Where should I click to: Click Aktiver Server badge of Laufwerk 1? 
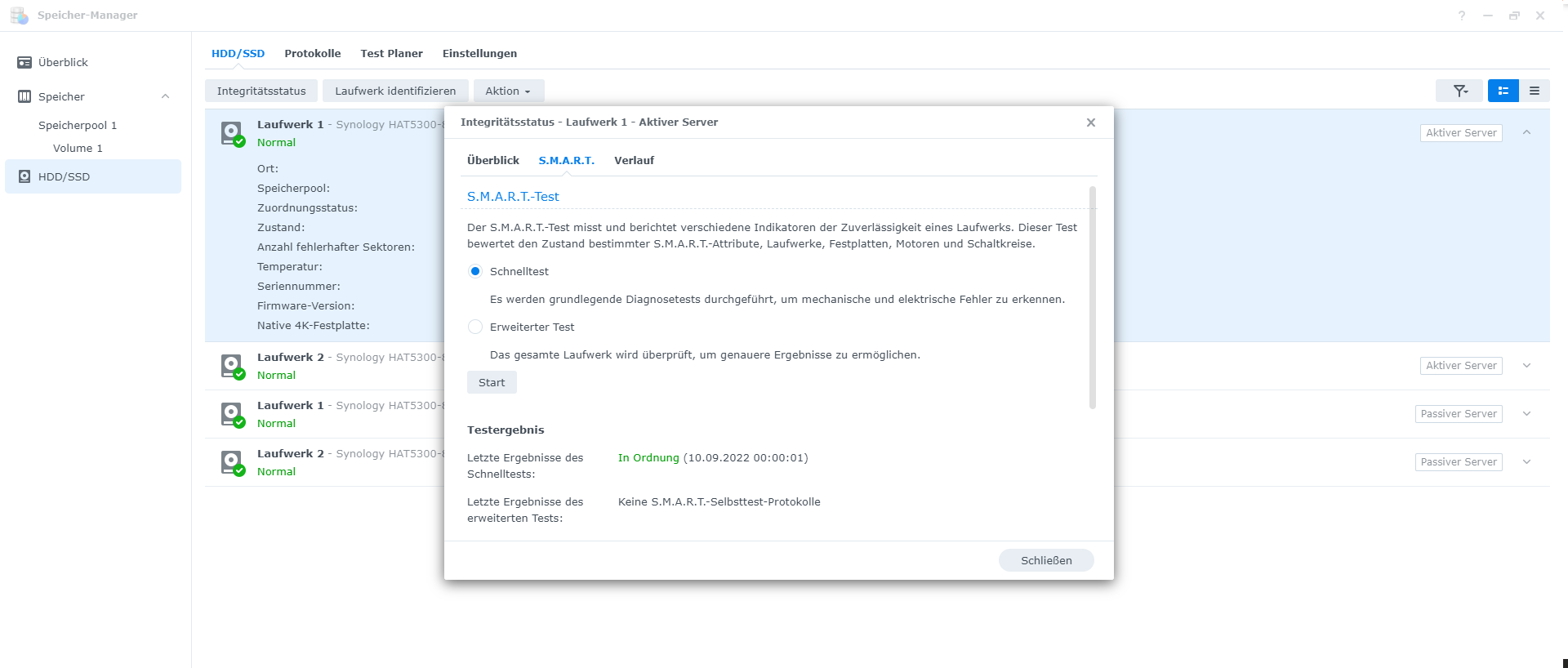point(1461,132)
